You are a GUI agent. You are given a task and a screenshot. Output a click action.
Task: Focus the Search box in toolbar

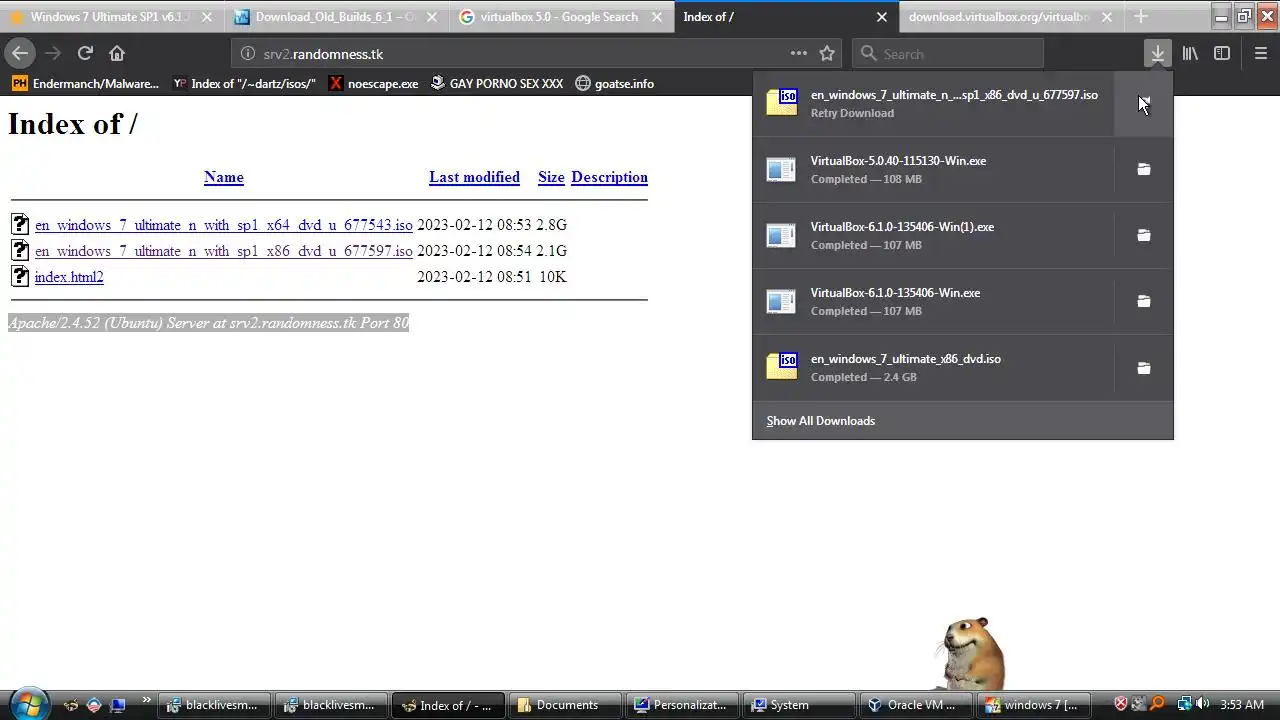pos(948,54)
